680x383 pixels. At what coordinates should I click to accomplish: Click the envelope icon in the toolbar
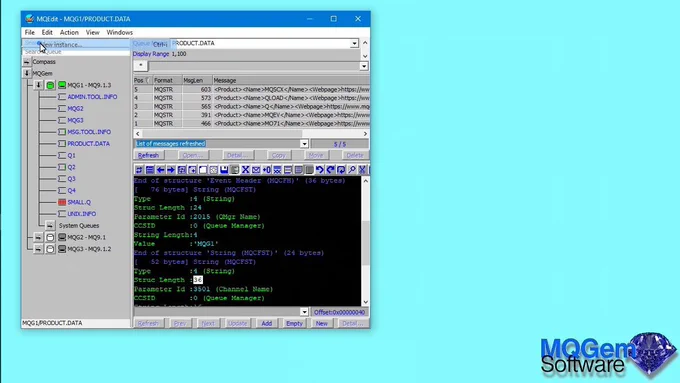[x=256, y=170]
